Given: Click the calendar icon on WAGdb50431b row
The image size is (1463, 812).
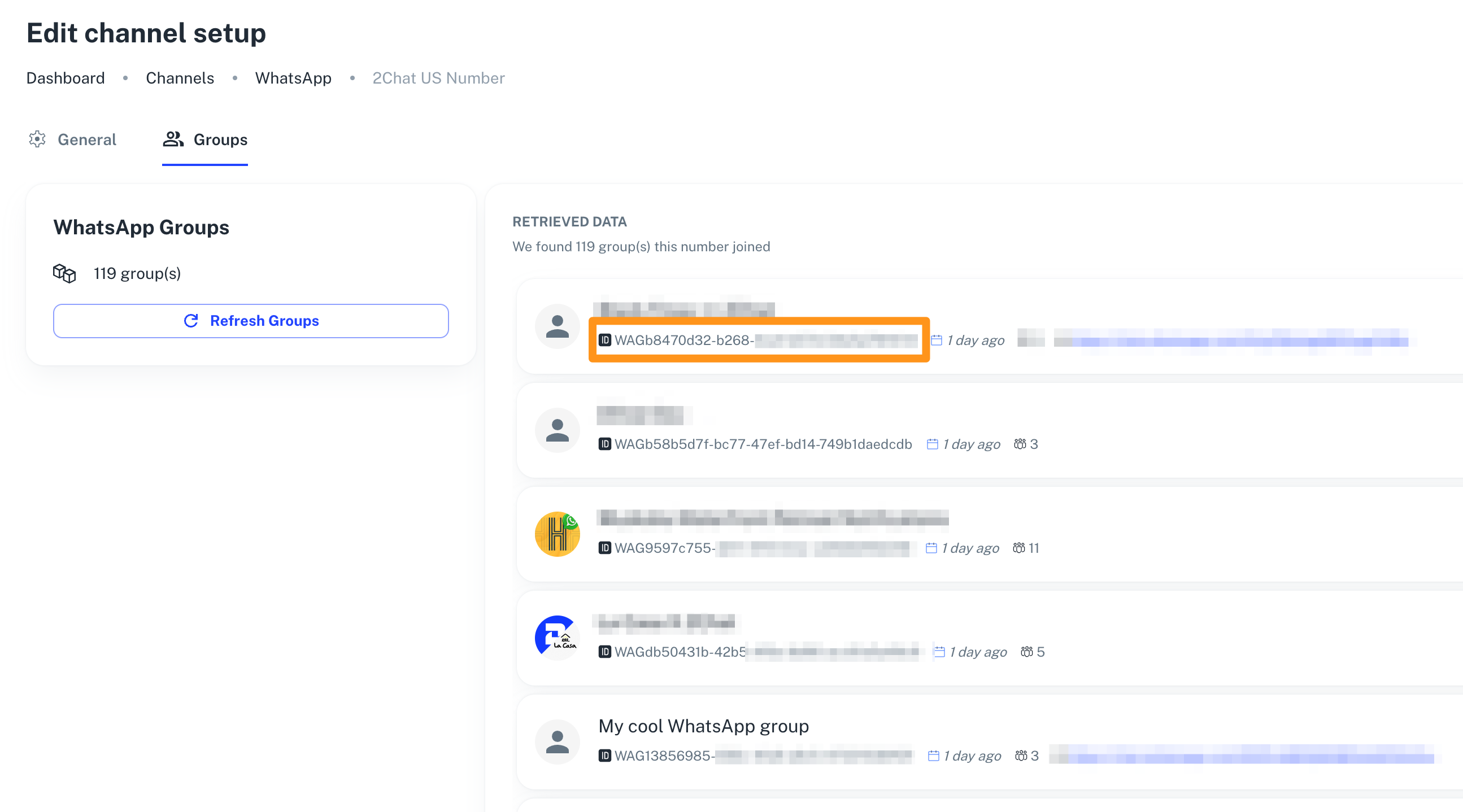Looking at the screenshot, I should point(939,652).
